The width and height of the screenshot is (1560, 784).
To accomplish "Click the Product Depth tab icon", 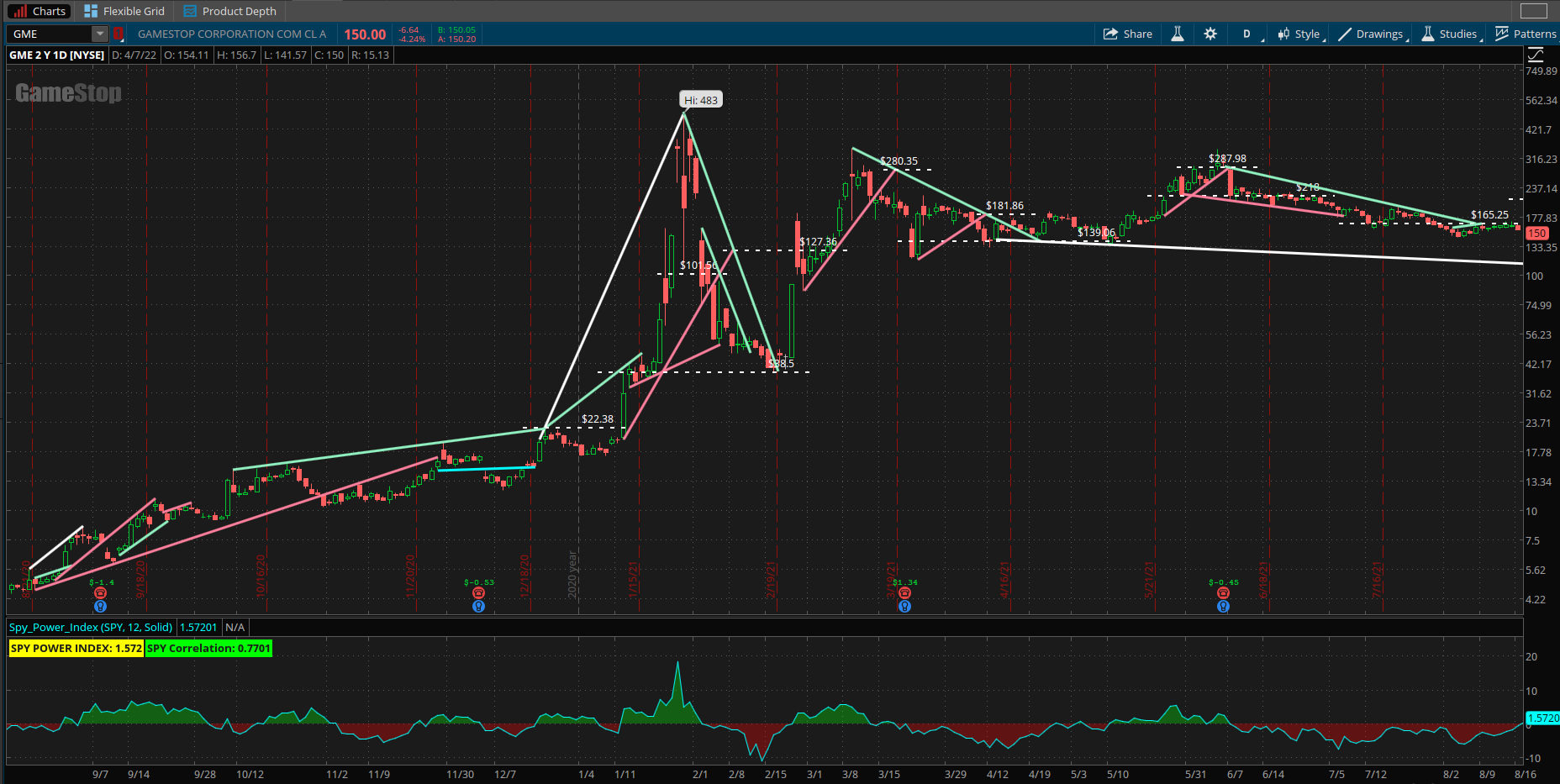I will click(x=190, y=11).
